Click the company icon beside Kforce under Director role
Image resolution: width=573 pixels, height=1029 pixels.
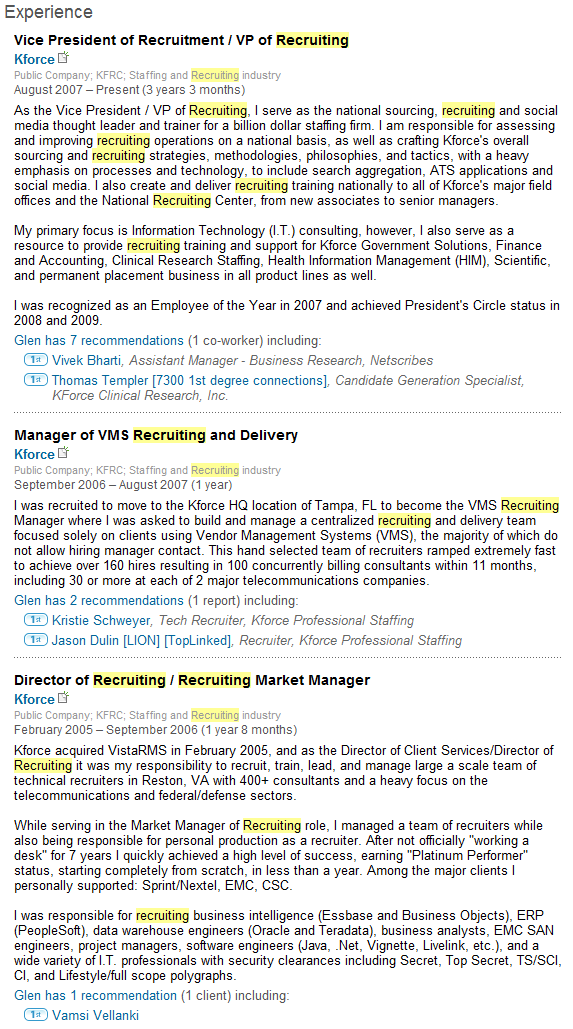pos(64,698)
